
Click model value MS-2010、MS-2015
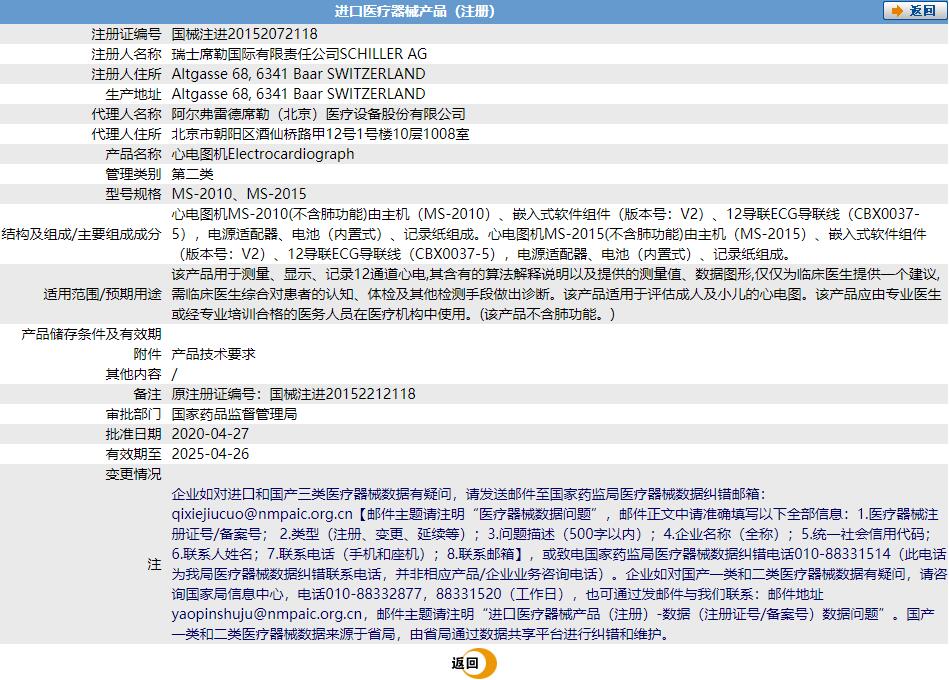239,194
